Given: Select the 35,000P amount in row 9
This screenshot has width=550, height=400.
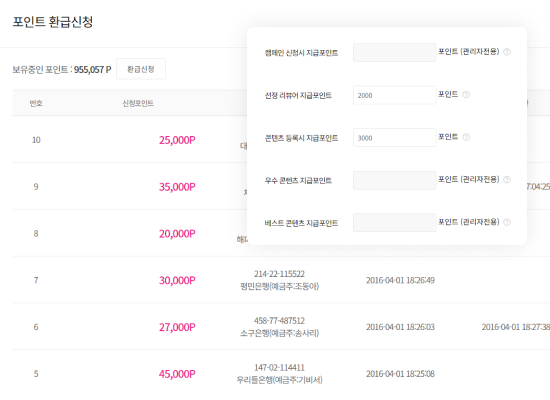Looking at the screenshot, I should pyautogui.click(x=177, y=187).
